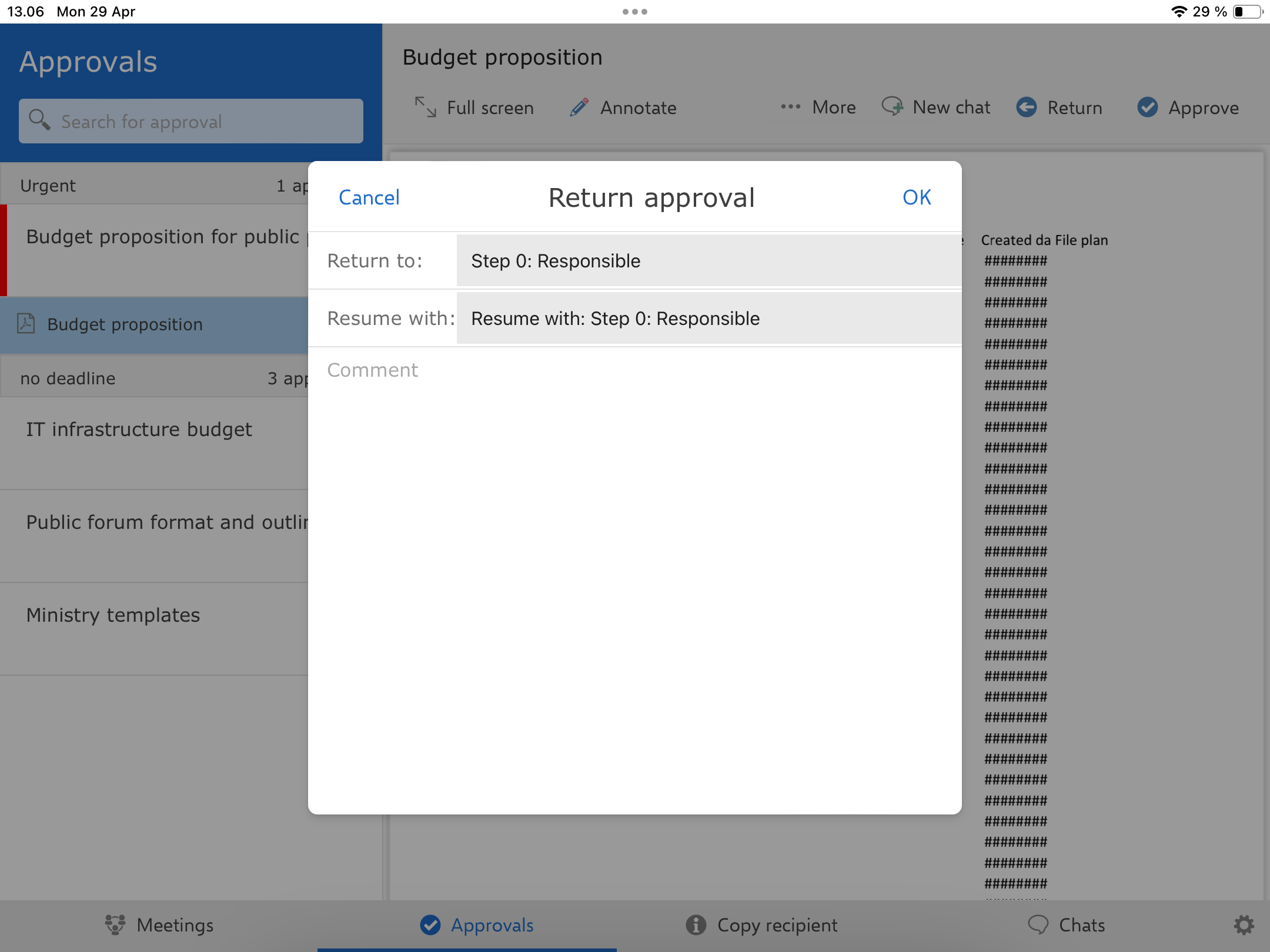Image resolution: width=1270 pixels, height=952 pixels.
Task: Switch to the Meetings tab
Action: (159, 925)
